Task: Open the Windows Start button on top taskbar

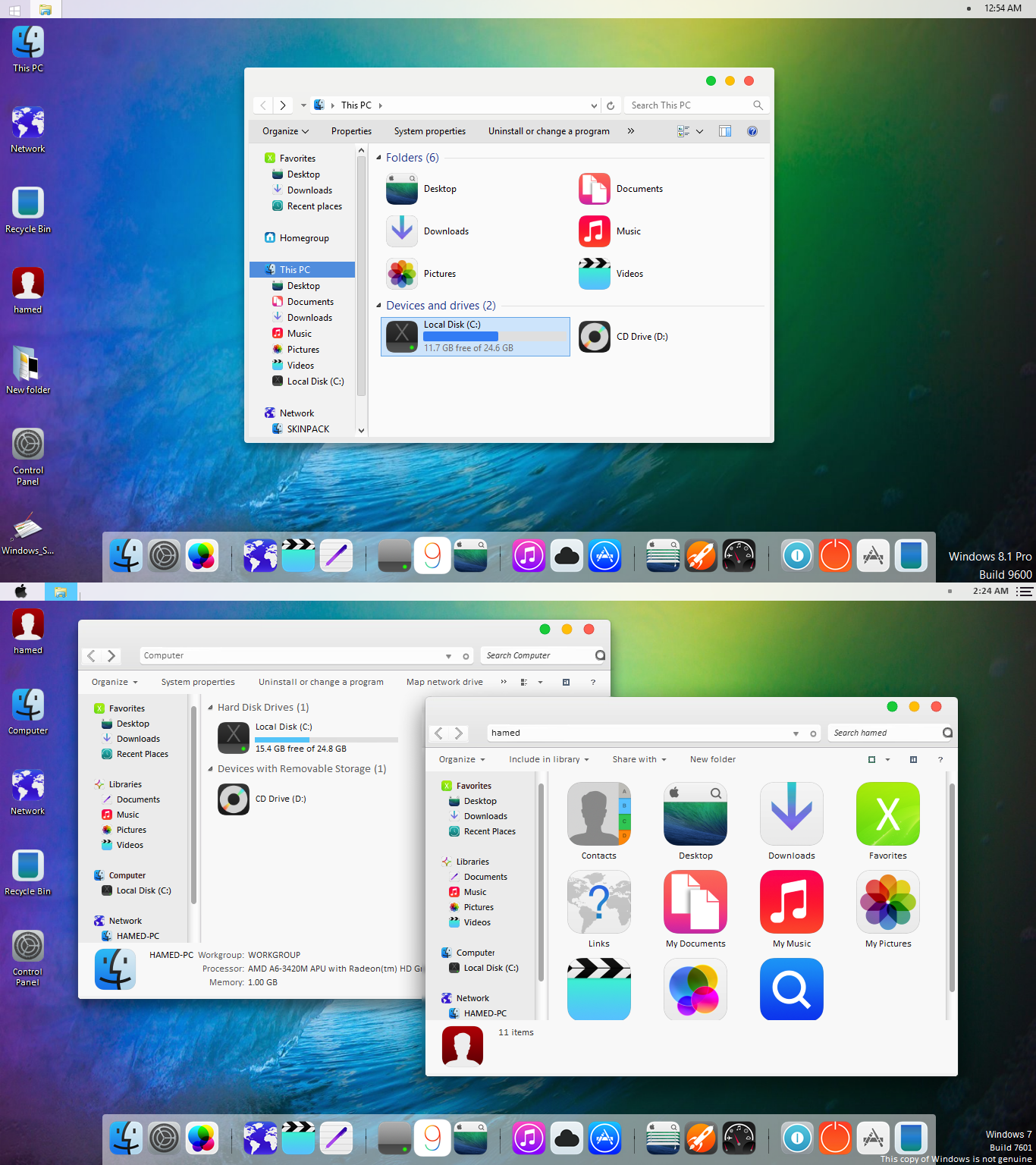Action: [15, 9]
